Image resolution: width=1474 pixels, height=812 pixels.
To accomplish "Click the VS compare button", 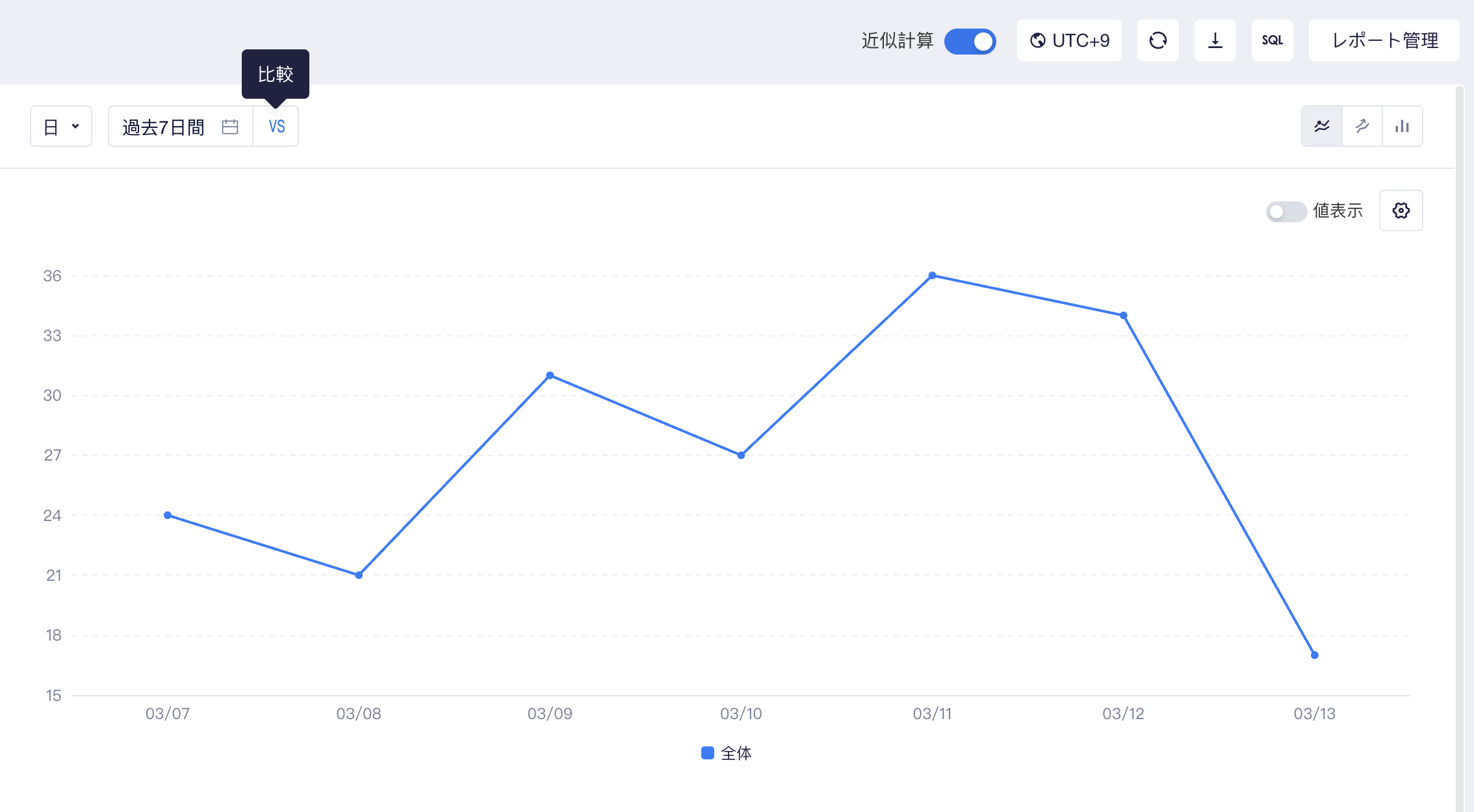I will (276, 126).
